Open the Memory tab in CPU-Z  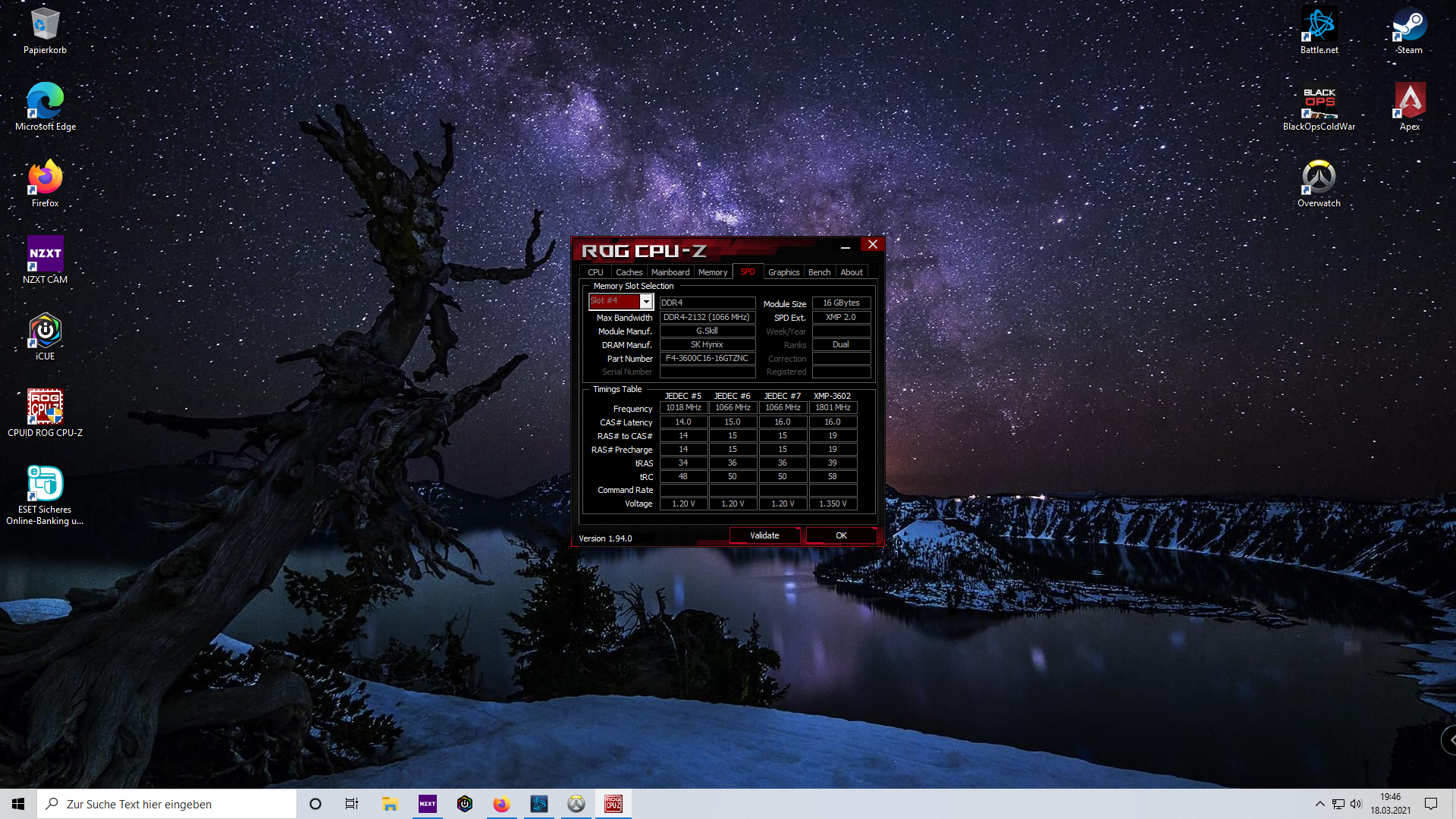pyautogui.click(x=712, y=272)
